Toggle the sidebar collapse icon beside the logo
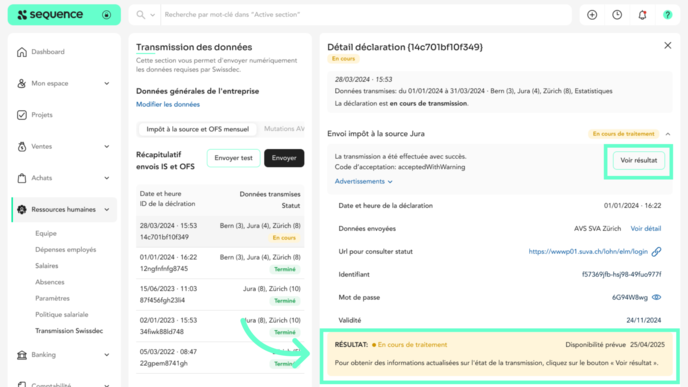 coord(107,15)
